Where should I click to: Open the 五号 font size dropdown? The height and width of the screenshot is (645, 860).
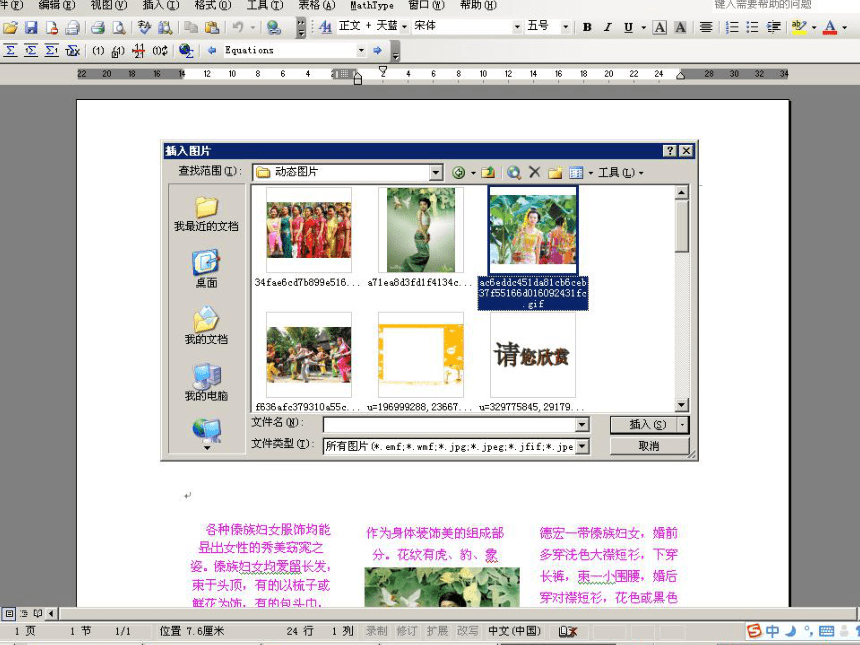(565, 27)
